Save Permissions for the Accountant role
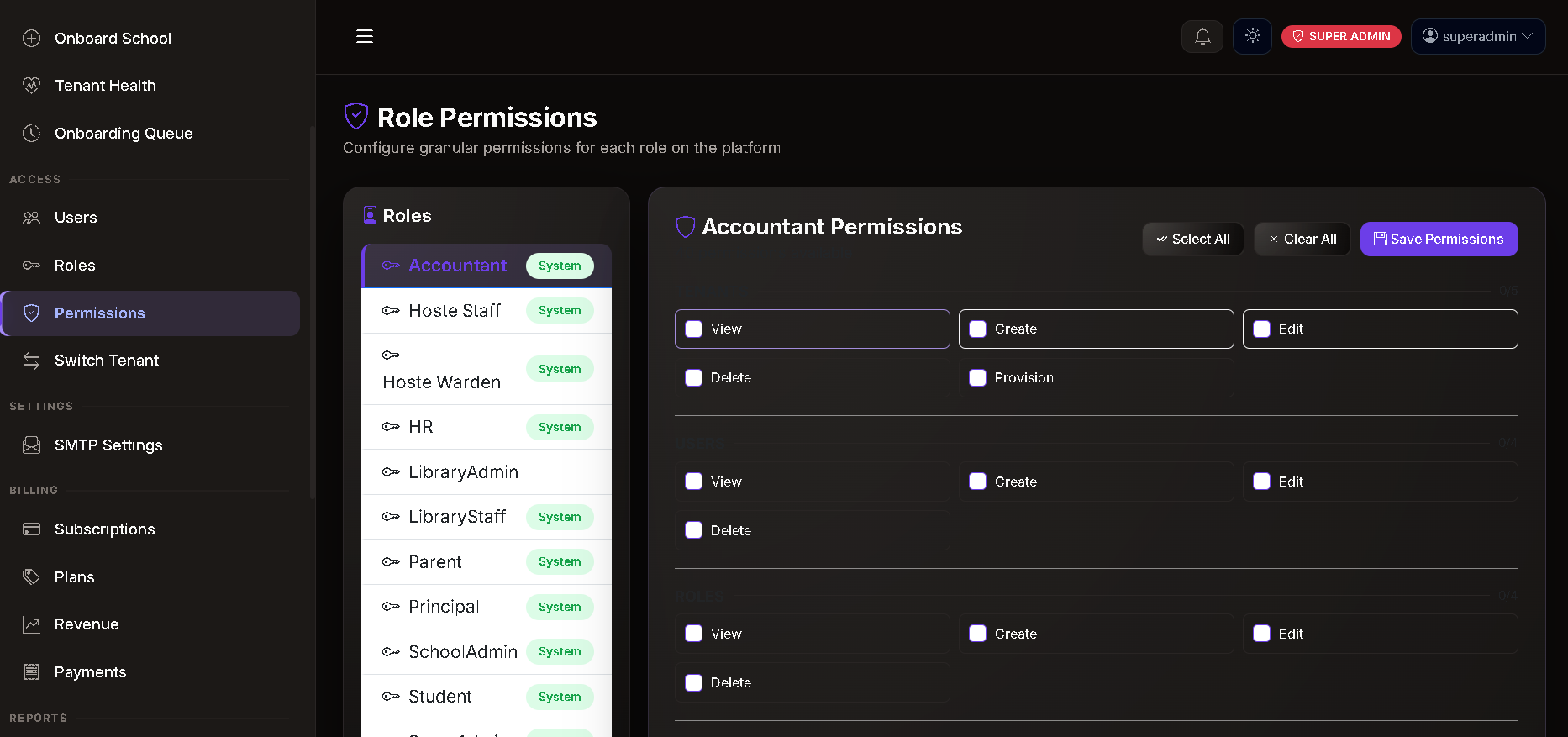The height and width of the screenshot is (737, 1568). pos(1439,240)
